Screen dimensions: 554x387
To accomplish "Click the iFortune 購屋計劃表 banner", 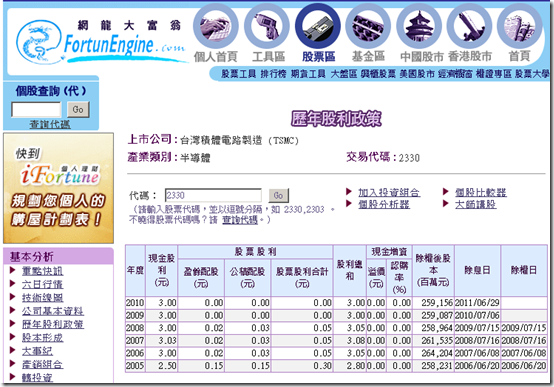I will (x=58, y=188).
